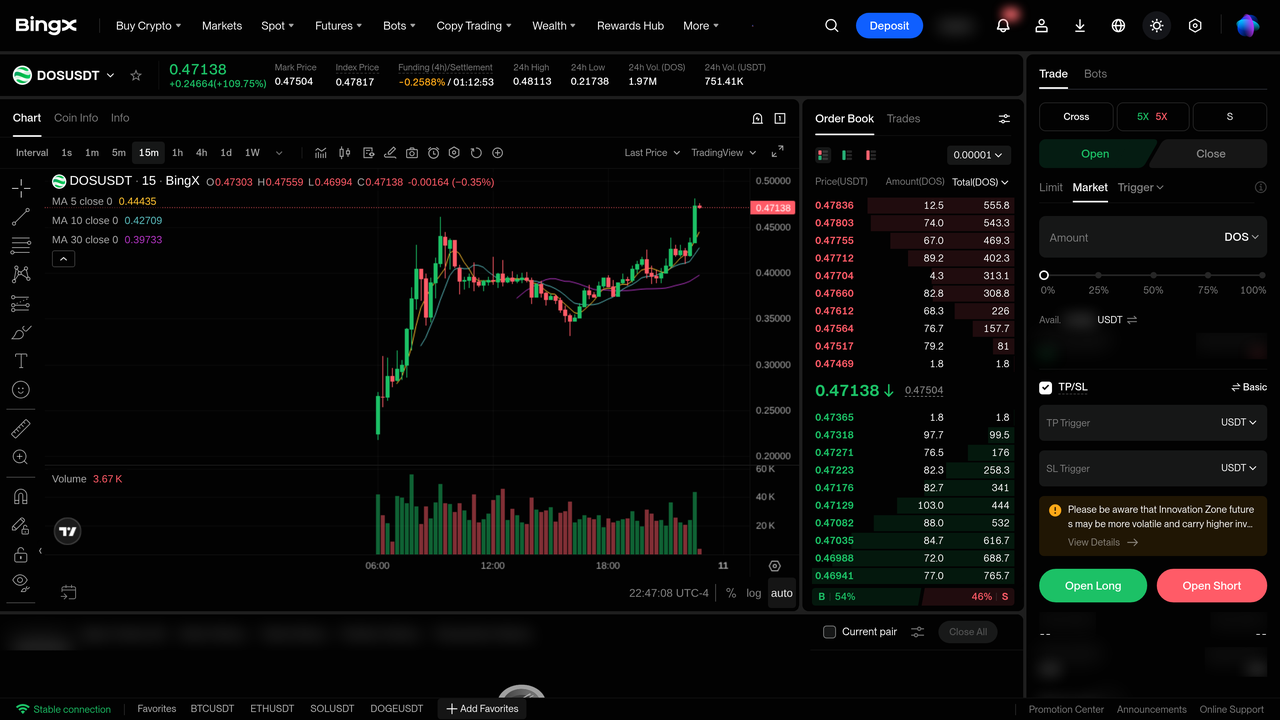Select the text annotation tool
1280x720 pixels.
click(20, 361)
